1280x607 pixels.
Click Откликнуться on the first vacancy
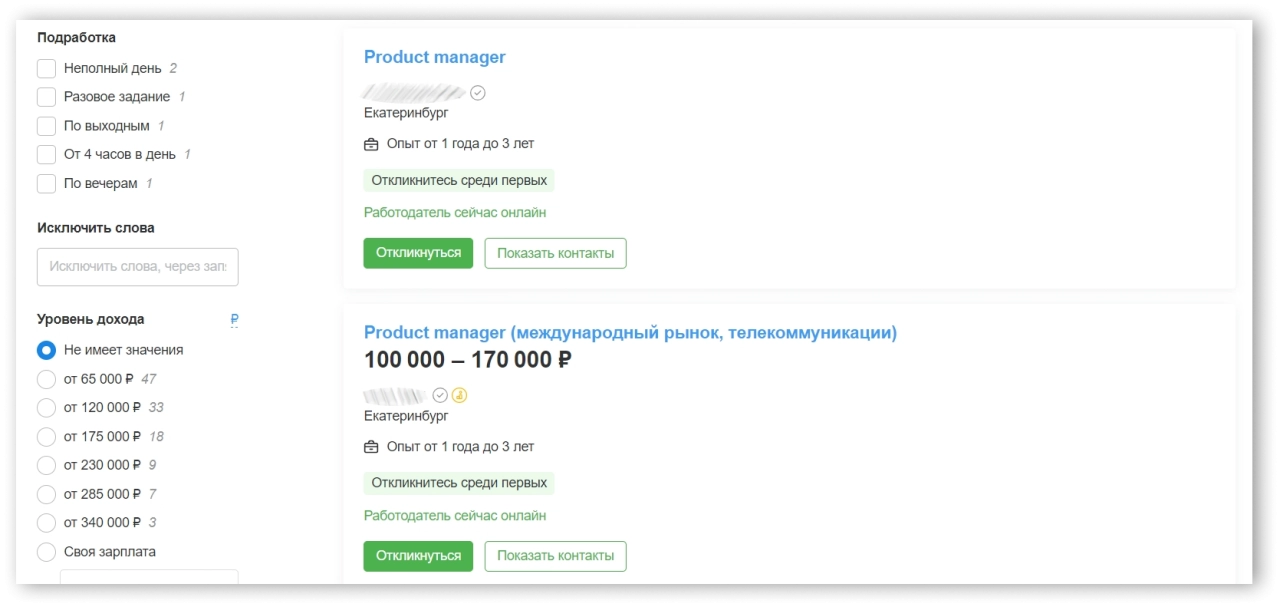tap(418, 253)
